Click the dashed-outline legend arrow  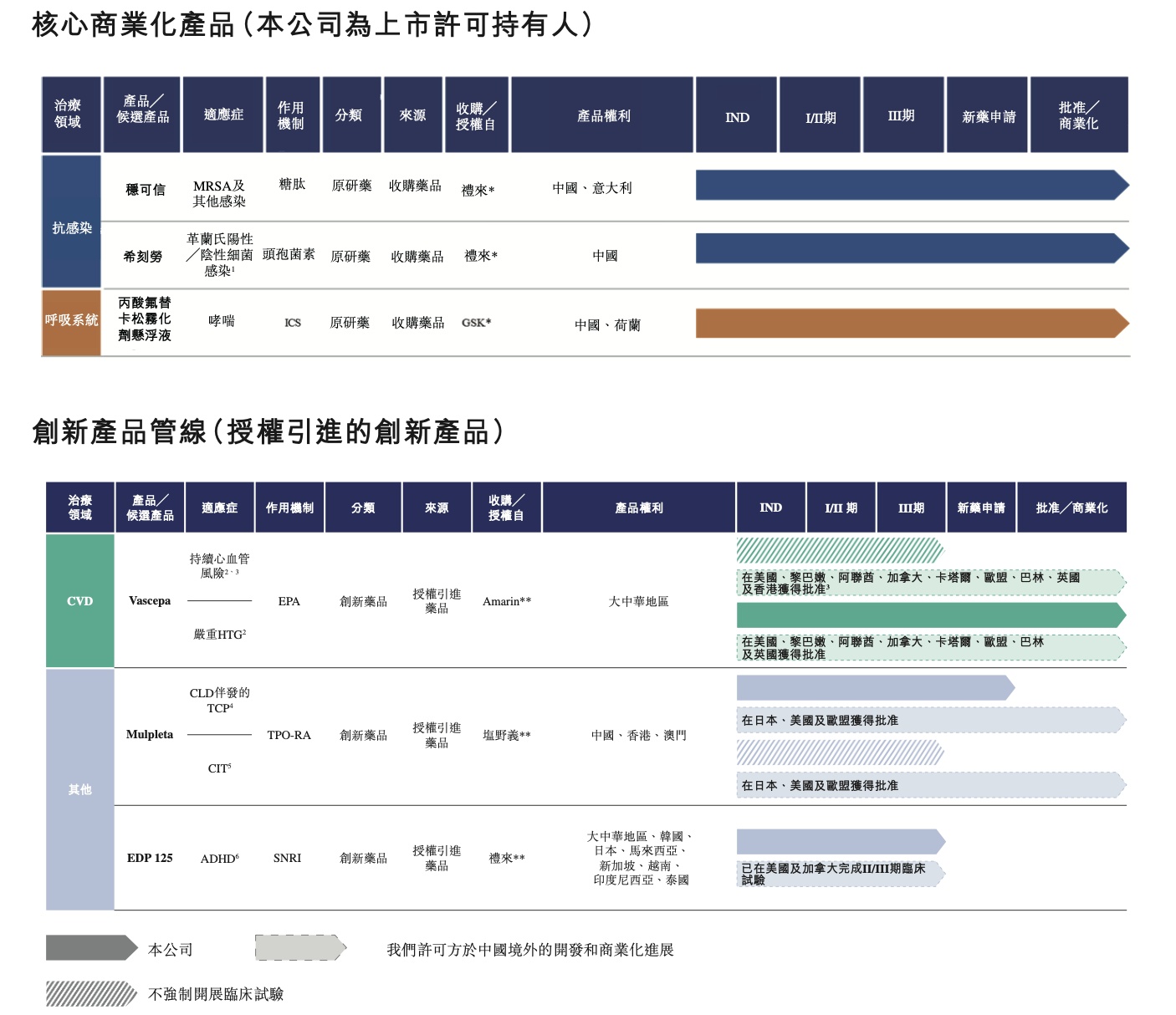(x=301, y=947)
